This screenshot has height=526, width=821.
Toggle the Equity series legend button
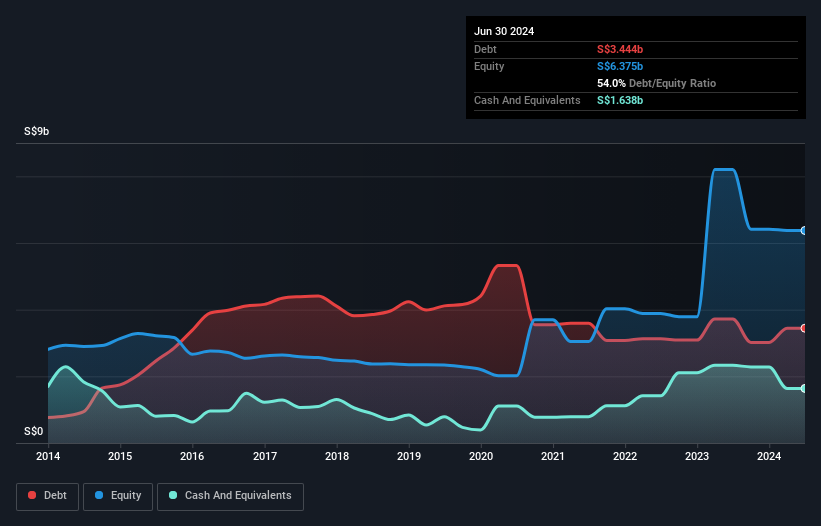pyautogui.click(x=118, y=496)
